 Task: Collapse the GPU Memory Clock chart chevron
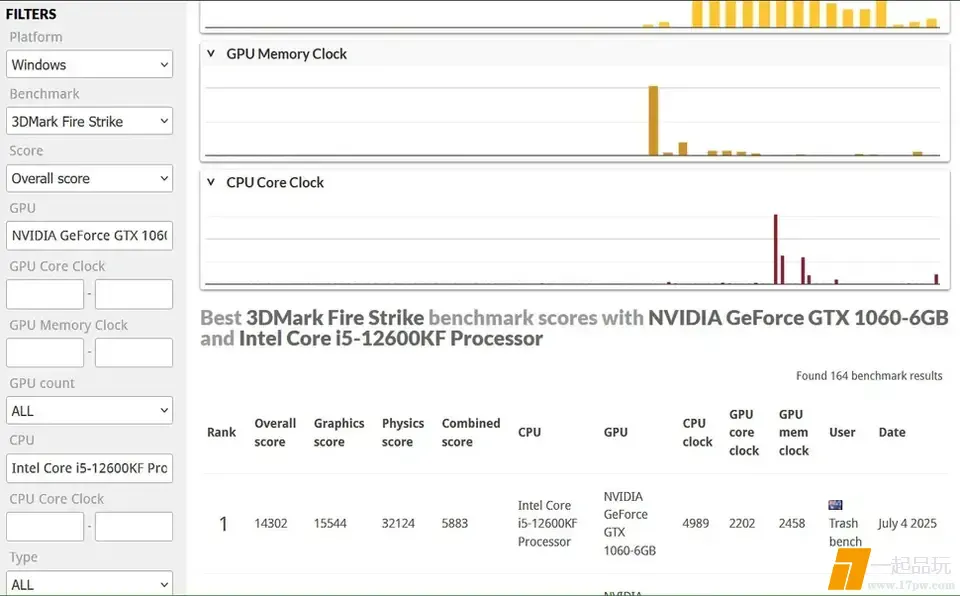211,53
